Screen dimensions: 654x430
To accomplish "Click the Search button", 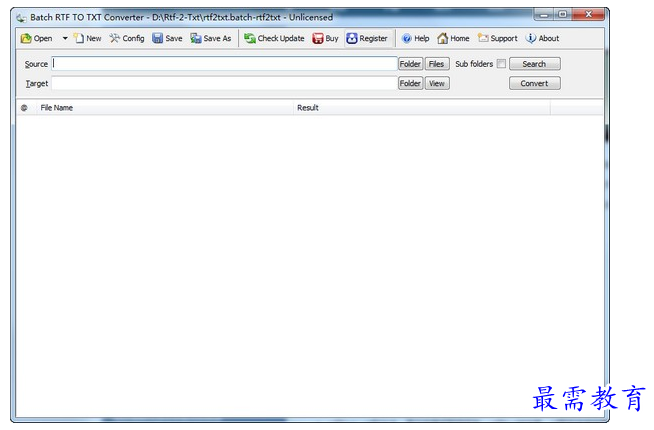I will (x=534, y=64).
